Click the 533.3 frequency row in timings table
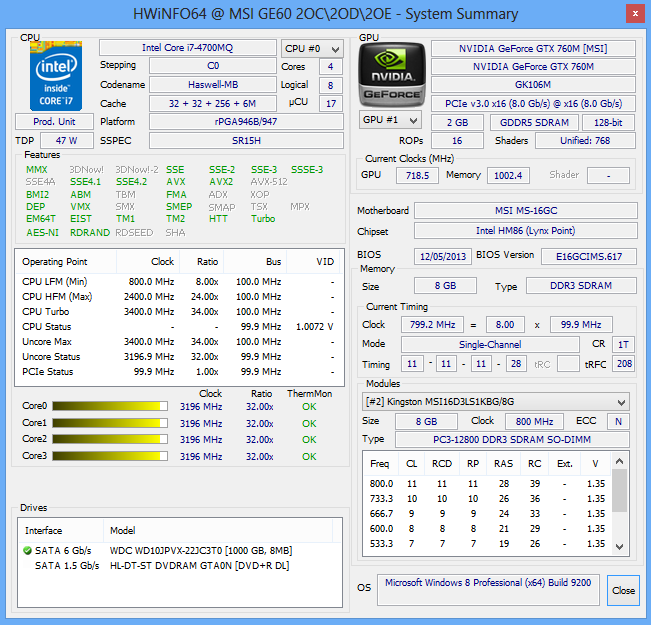Viewport: 651px width, 625px height. point(487,544)
